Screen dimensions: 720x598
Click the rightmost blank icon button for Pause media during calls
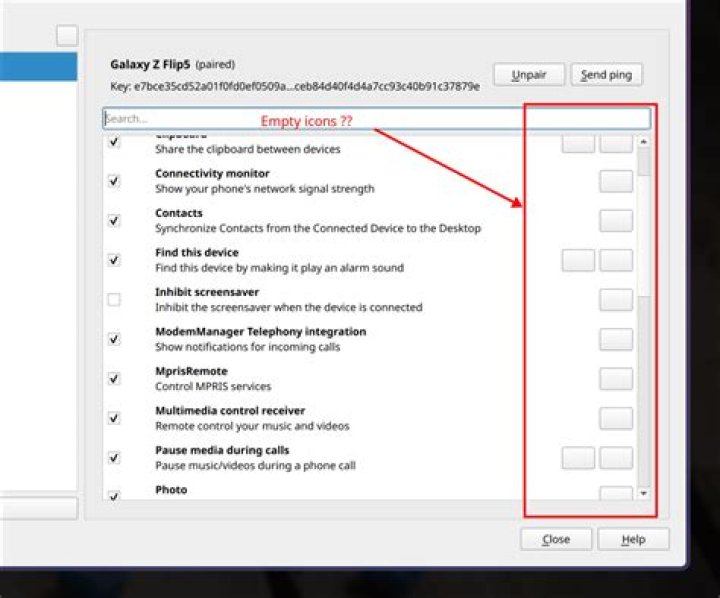[616, 458]
